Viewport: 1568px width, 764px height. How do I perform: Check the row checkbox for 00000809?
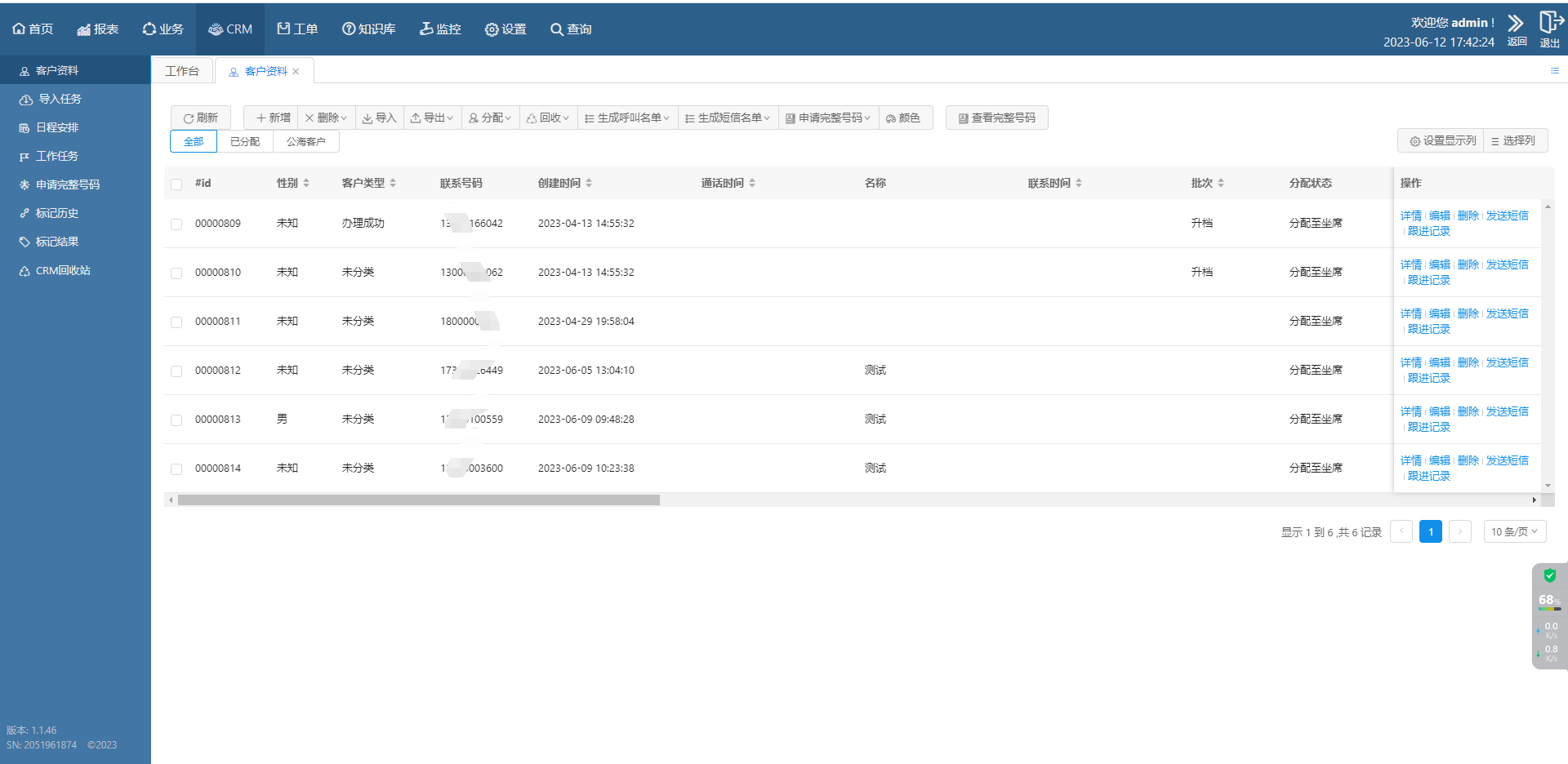(176, 224)
